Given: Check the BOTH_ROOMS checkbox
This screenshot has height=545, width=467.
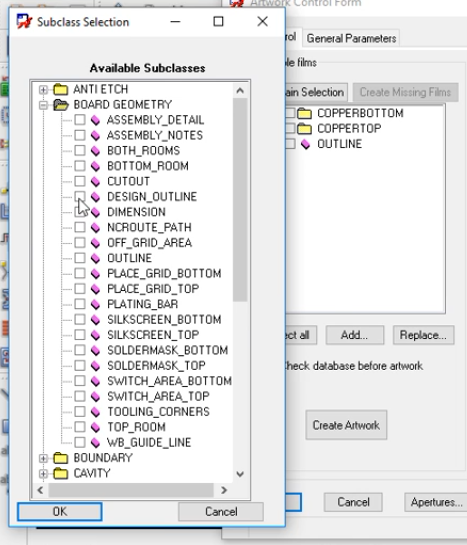Looking at the screenshot, I should point(80,151).
